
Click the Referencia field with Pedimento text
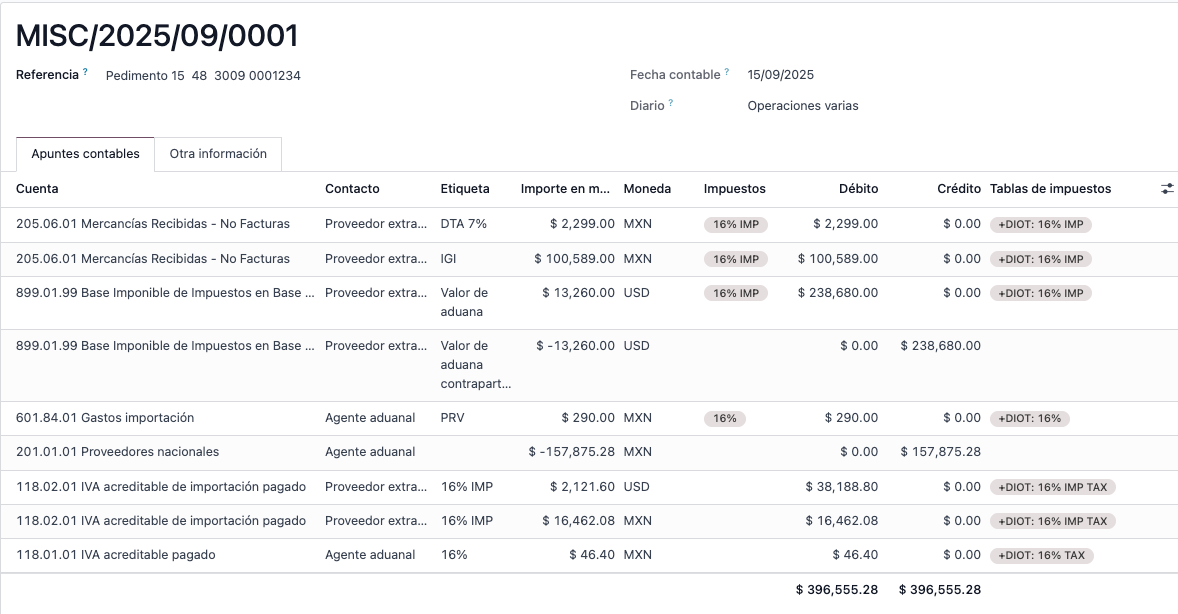203,75
